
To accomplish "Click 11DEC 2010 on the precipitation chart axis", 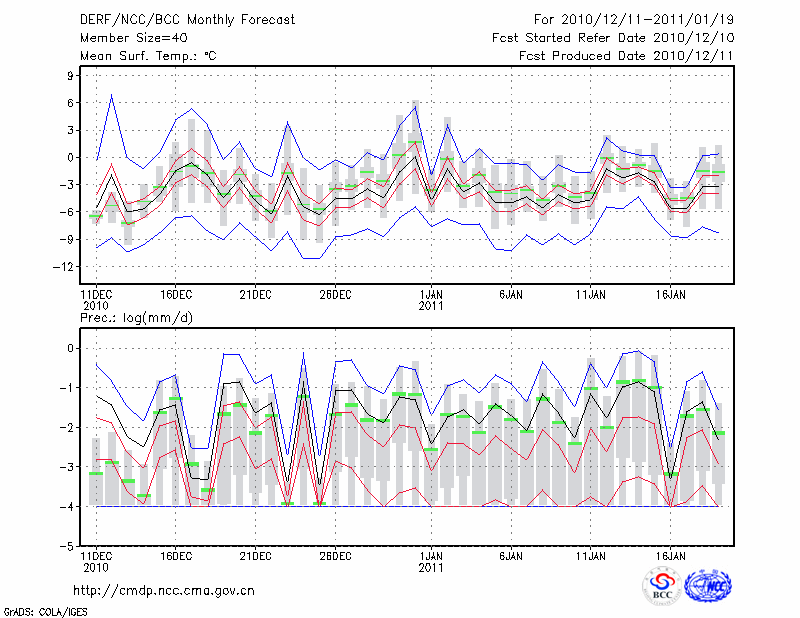I will [x=95, y=559].
